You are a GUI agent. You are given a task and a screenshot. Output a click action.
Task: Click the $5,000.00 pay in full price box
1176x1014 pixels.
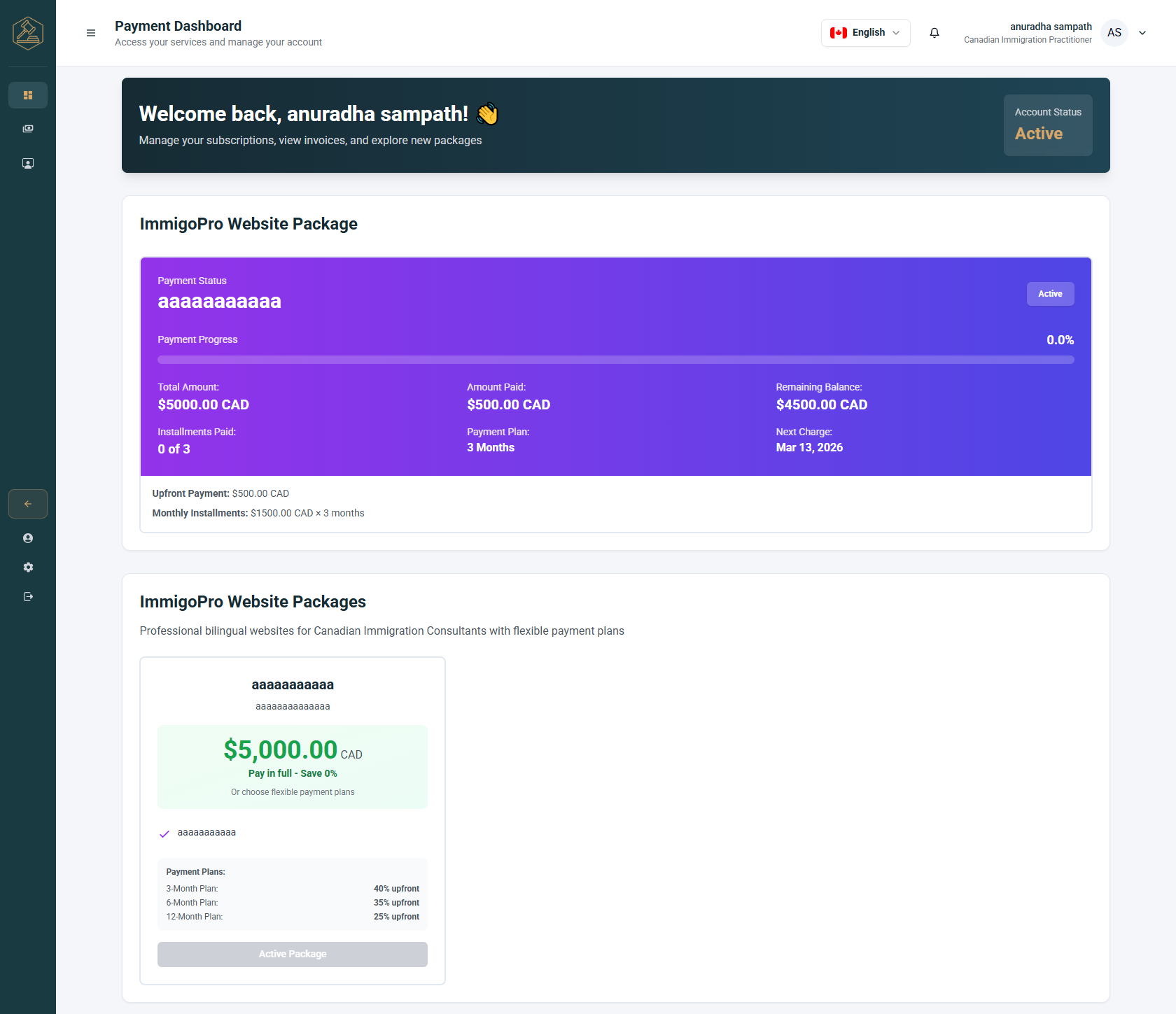click(x=293, y=766)
